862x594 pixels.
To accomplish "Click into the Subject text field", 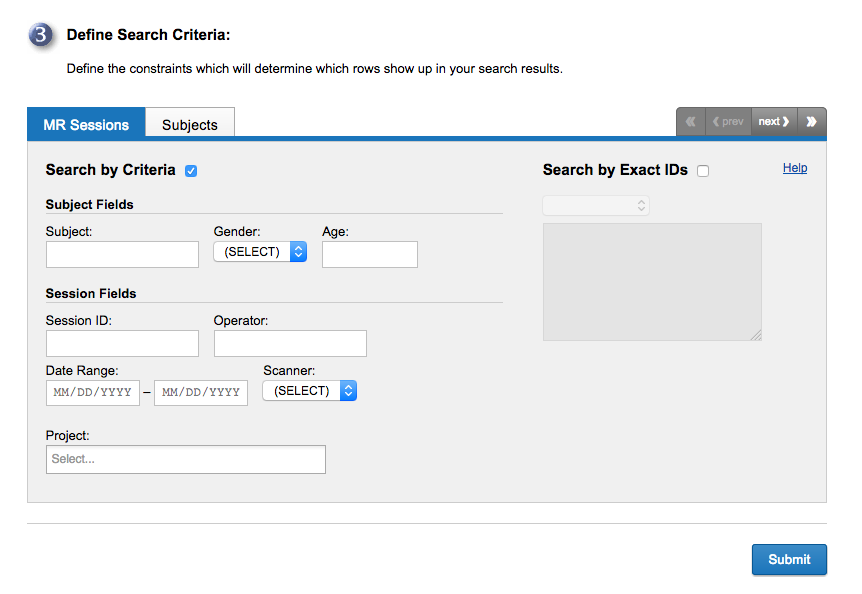I will click(x=122, y=254).
